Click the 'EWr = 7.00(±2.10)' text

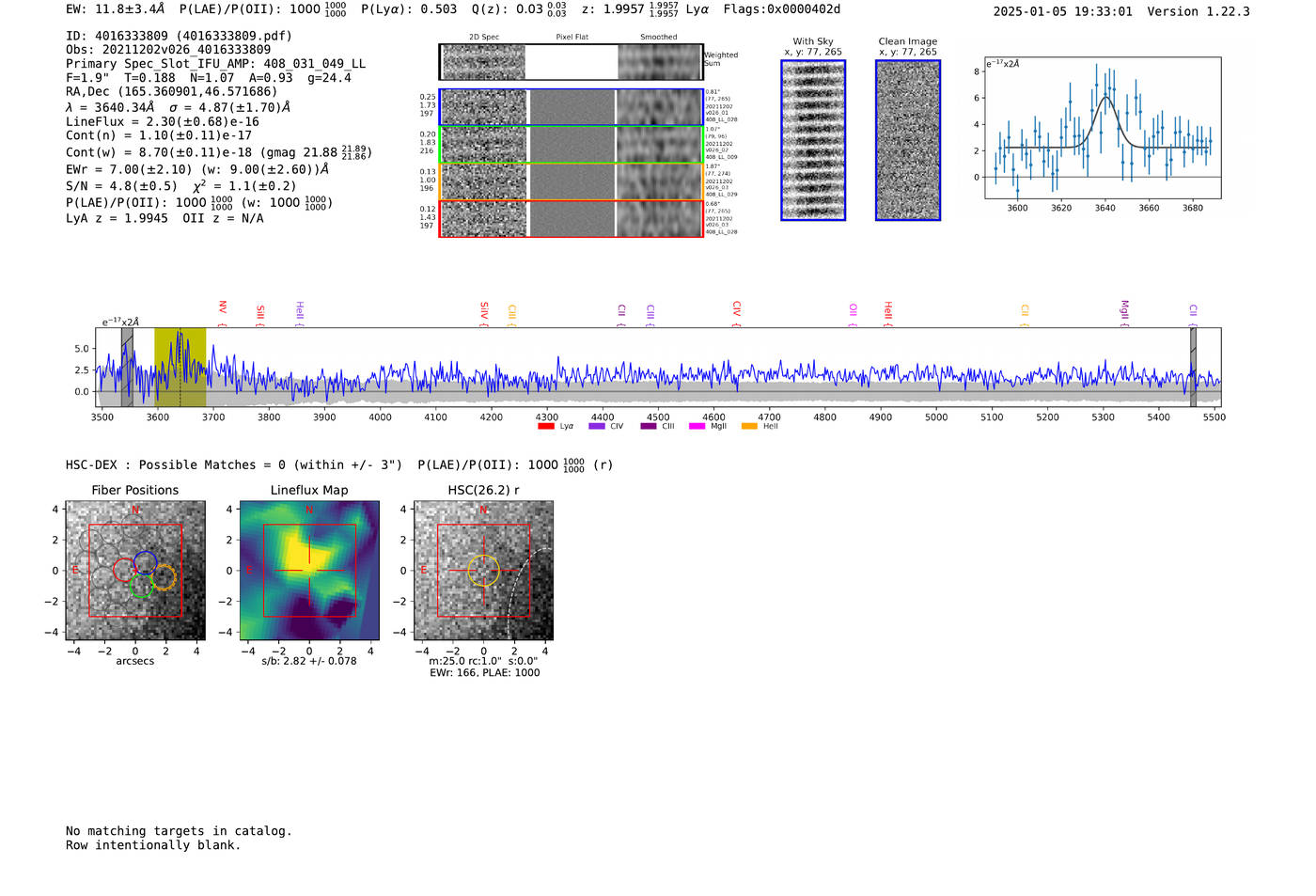(x=129, y=169)
